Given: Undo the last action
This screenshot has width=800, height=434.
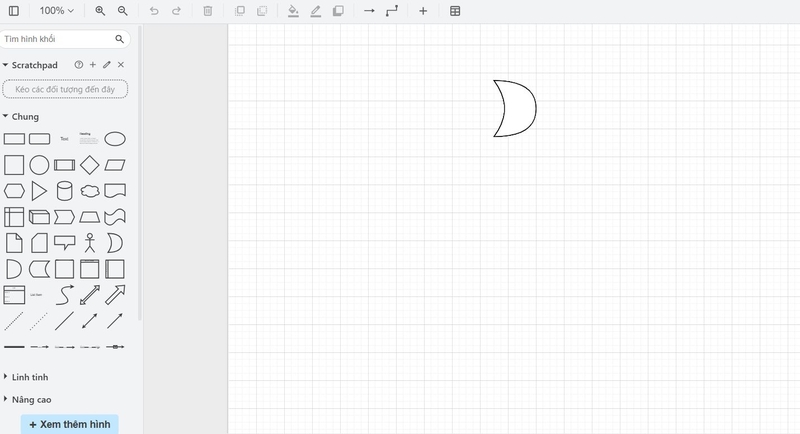Looking at the screenshot, I should tap(154, 11).
